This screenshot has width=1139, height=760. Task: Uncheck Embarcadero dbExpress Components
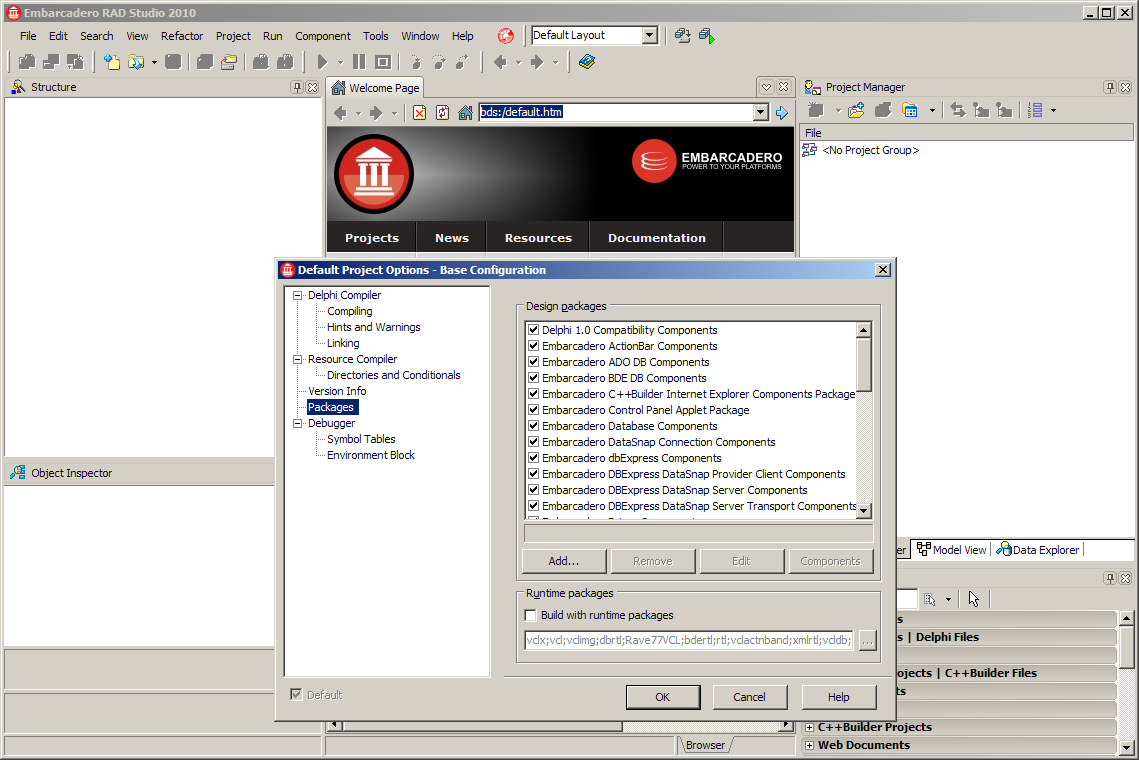pos(533,458)
